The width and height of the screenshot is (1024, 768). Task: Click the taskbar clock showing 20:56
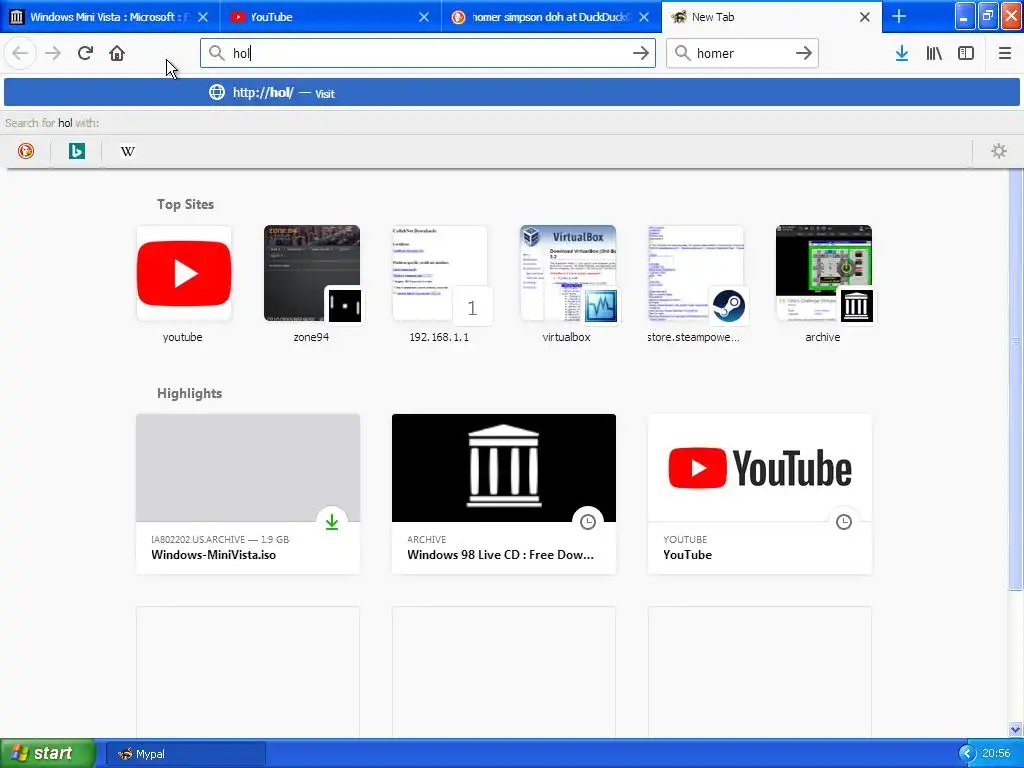(x=996, y=754)
